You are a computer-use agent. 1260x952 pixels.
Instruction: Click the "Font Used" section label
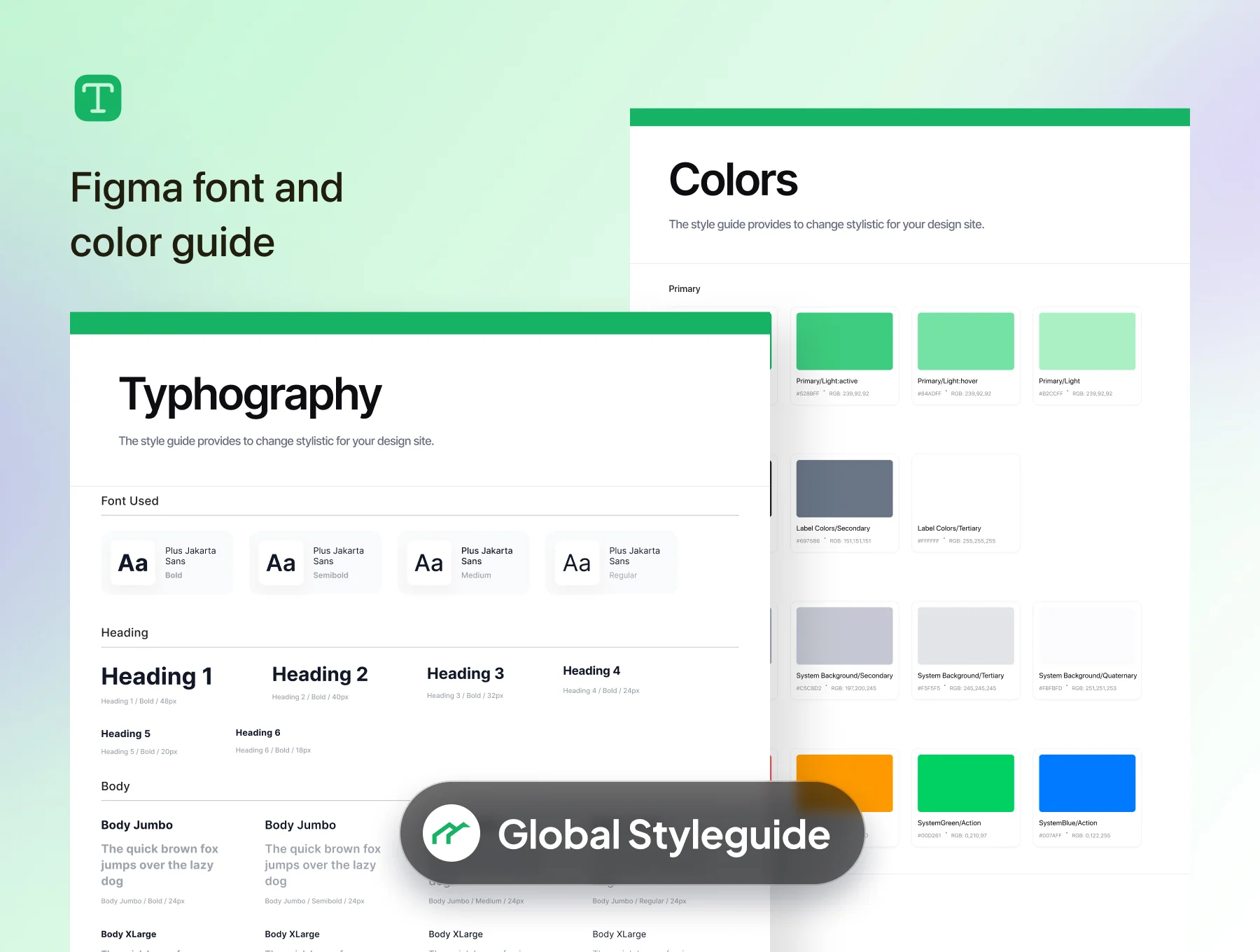coord(129,500)
